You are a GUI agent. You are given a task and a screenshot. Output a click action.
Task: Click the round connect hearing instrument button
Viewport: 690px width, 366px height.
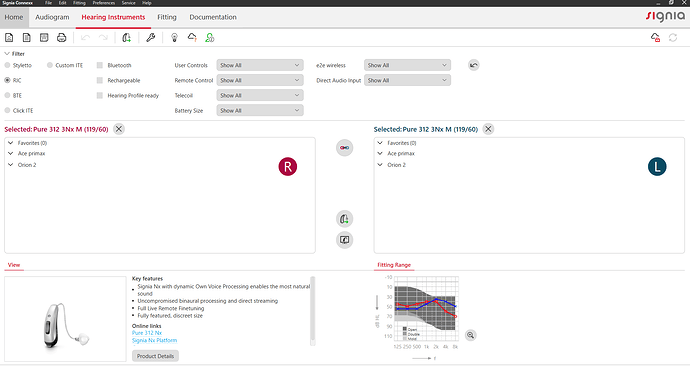345,219
